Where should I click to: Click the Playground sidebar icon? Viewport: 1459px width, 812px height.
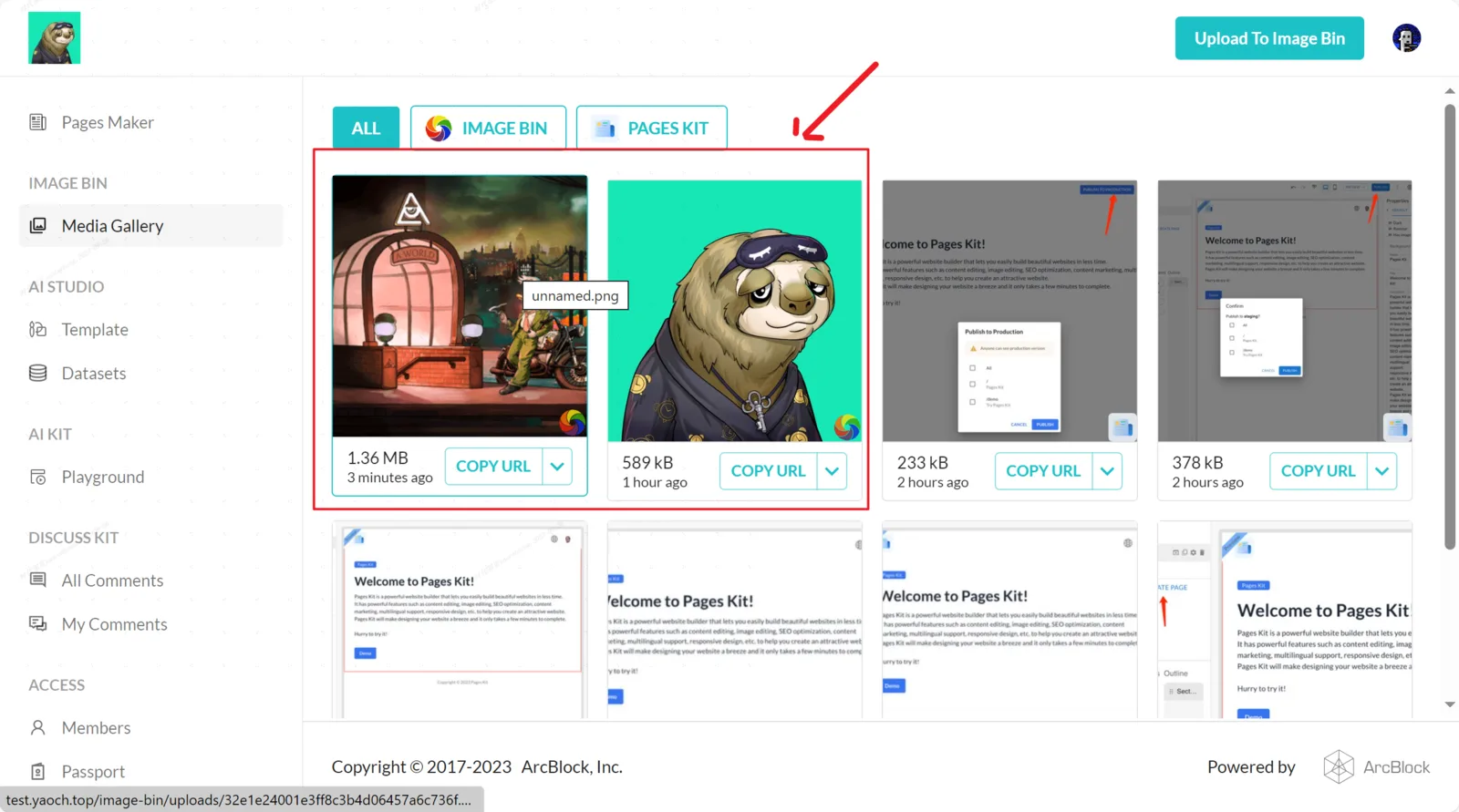coord(37,477)
